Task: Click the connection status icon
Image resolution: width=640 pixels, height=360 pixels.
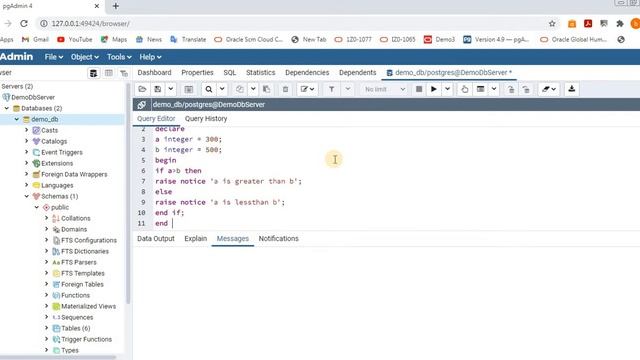Action: (142, 104)
